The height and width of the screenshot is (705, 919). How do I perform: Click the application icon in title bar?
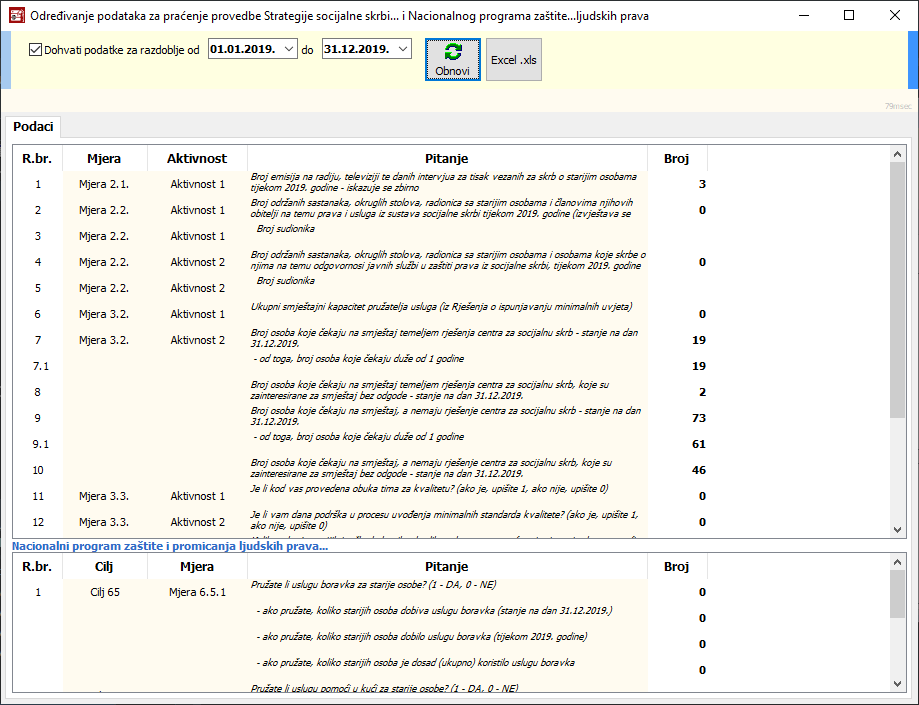15,15
